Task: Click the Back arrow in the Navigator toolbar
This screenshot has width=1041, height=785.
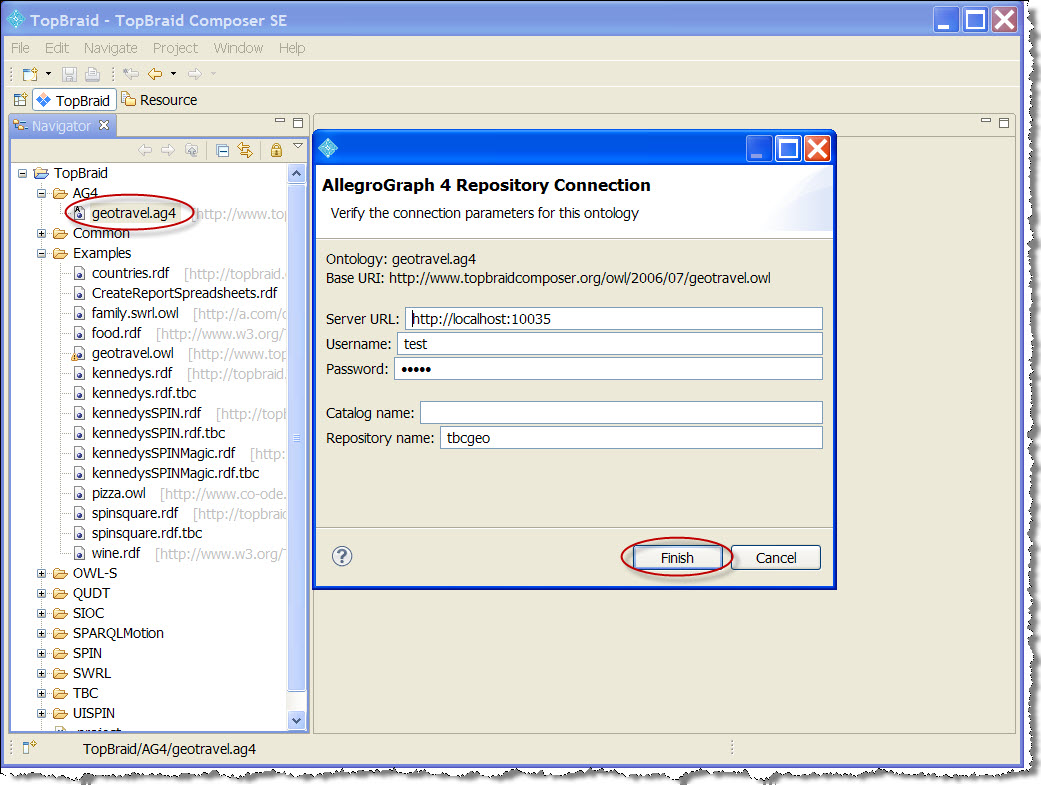Action: (x=145, y=149)
